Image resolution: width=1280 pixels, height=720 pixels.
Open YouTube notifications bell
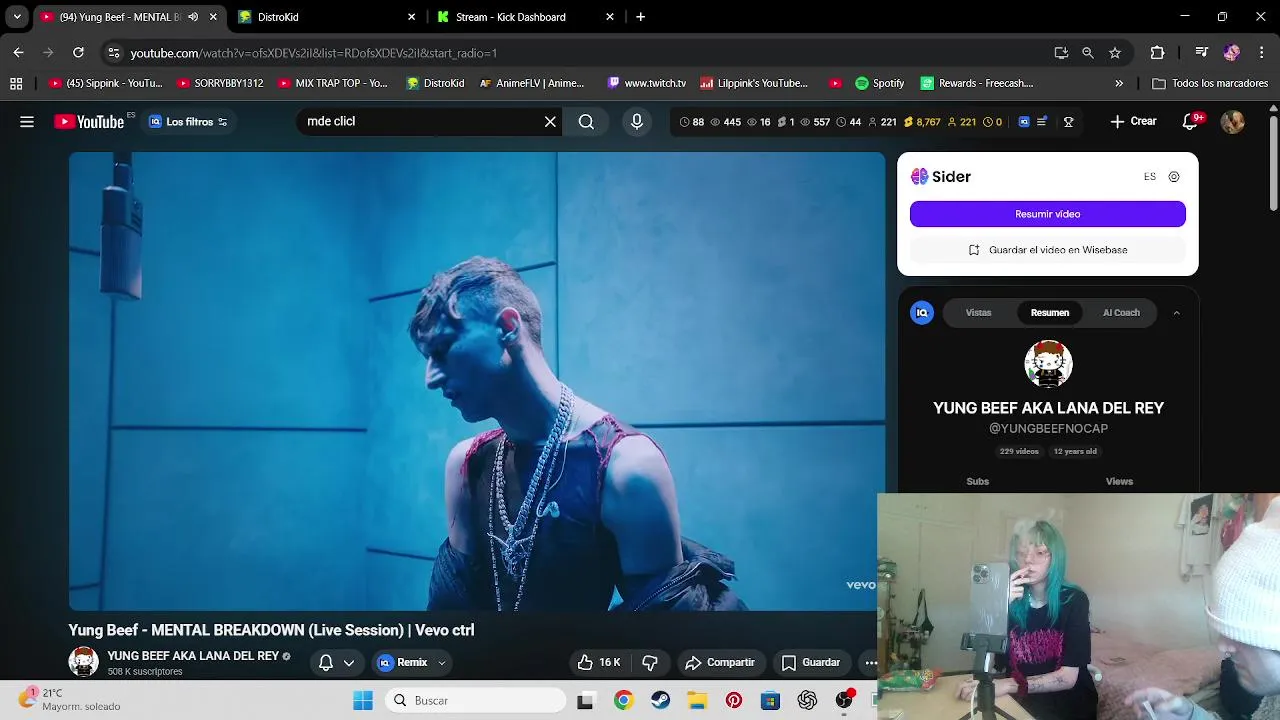click(x=1190, y=122)
